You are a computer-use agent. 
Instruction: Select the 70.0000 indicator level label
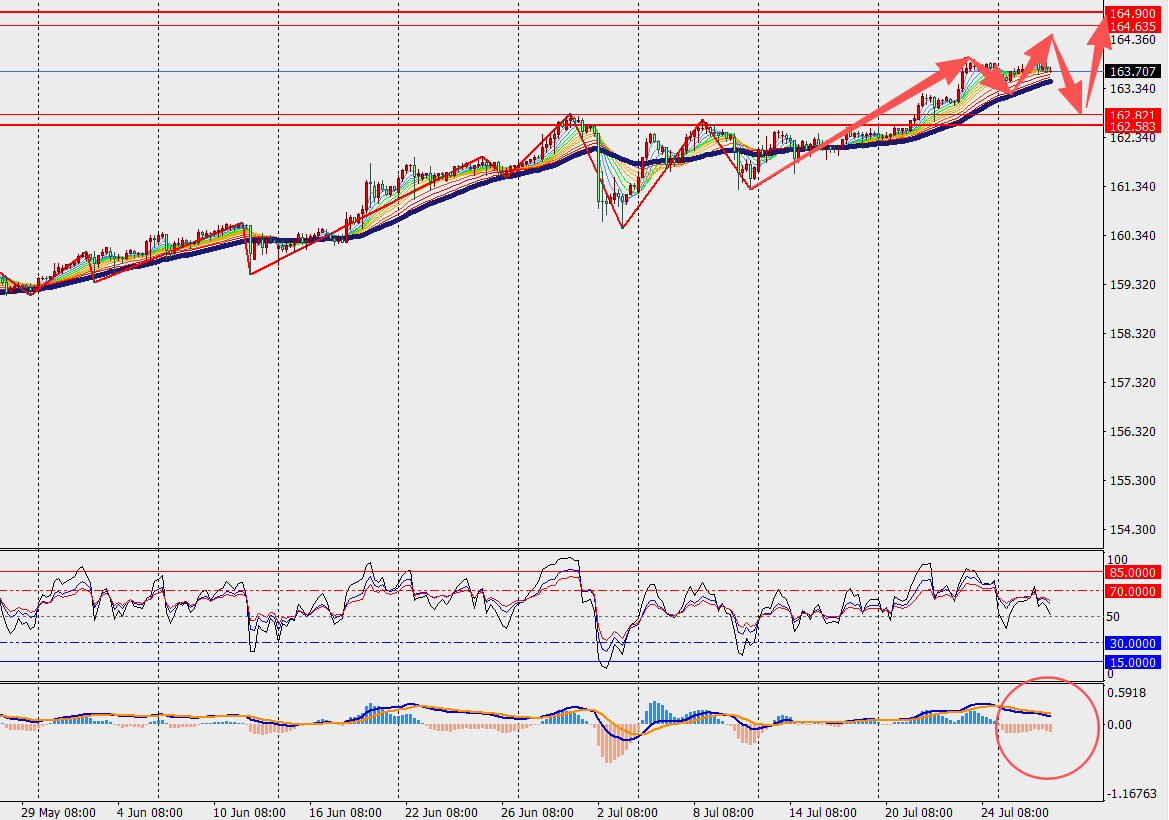pyautogui.click(x=1132, y=591)
